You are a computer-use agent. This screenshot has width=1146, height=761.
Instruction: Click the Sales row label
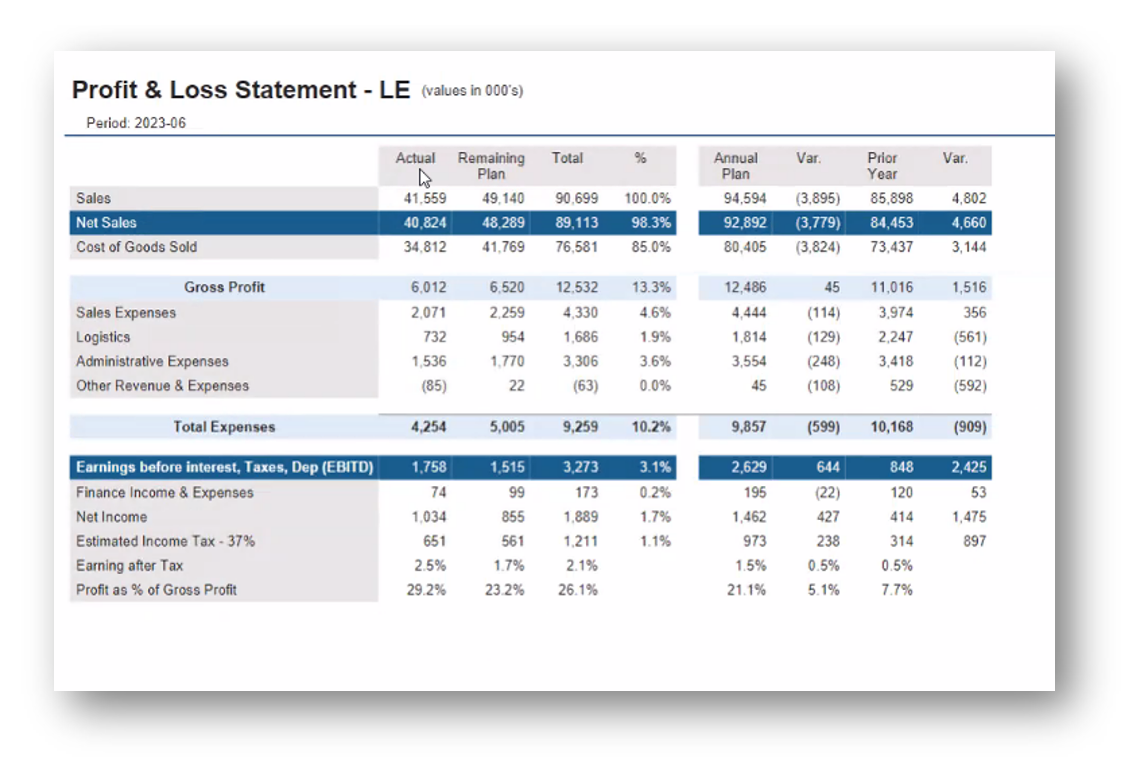pos(94,198)
